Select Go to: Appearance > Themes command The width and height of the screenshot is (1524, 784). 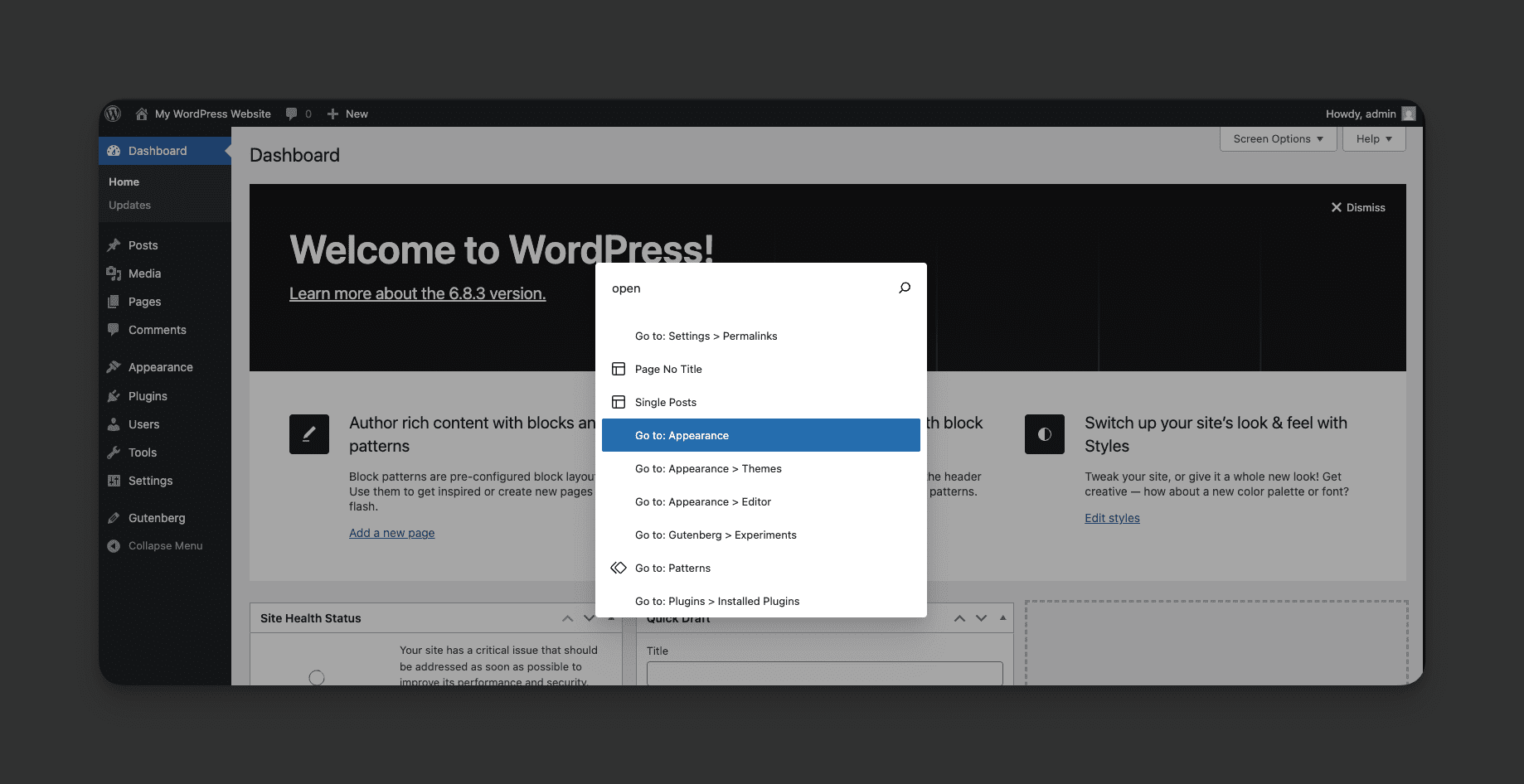pyautogui.click(x=708, y=469)
